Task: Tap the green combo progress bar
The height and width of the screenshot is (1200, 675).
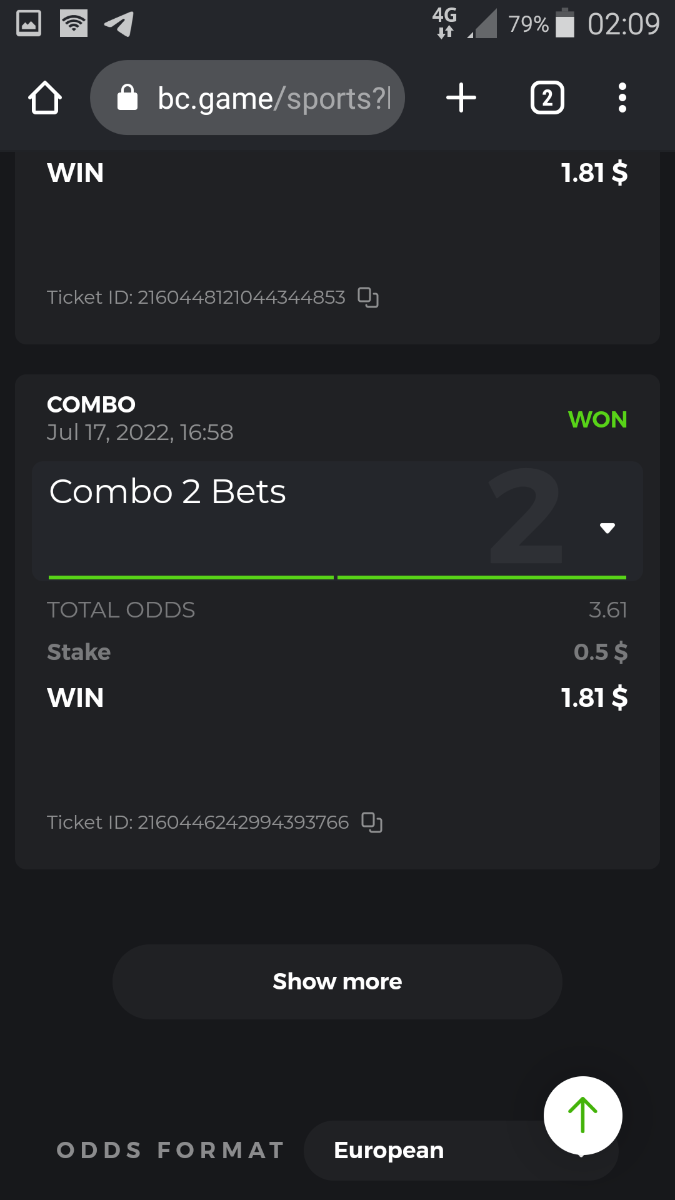Action: pyautogui.click(x=337, y=577)
